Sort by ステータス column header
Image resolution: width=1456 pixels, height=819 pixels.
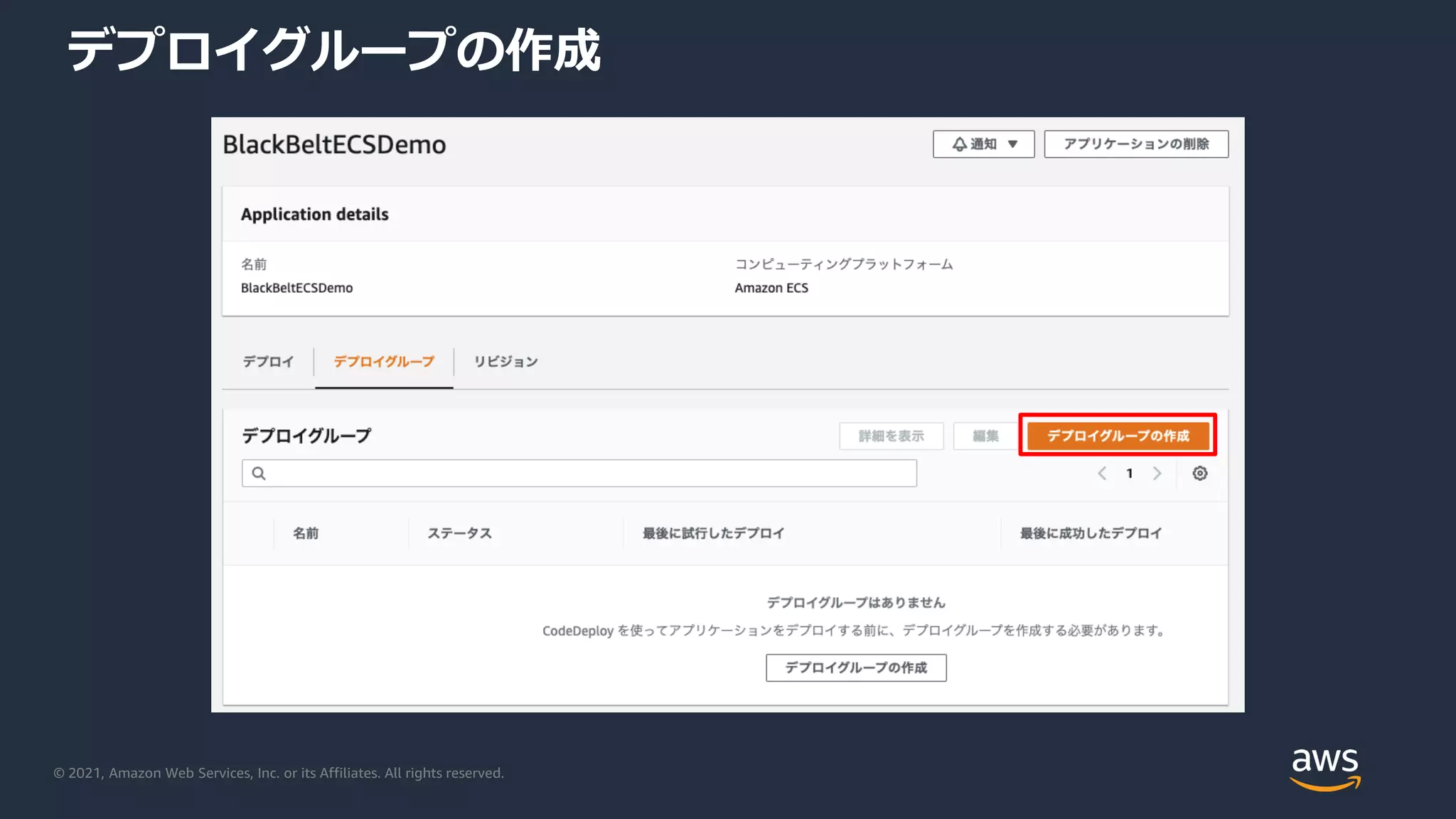[459, 533]
